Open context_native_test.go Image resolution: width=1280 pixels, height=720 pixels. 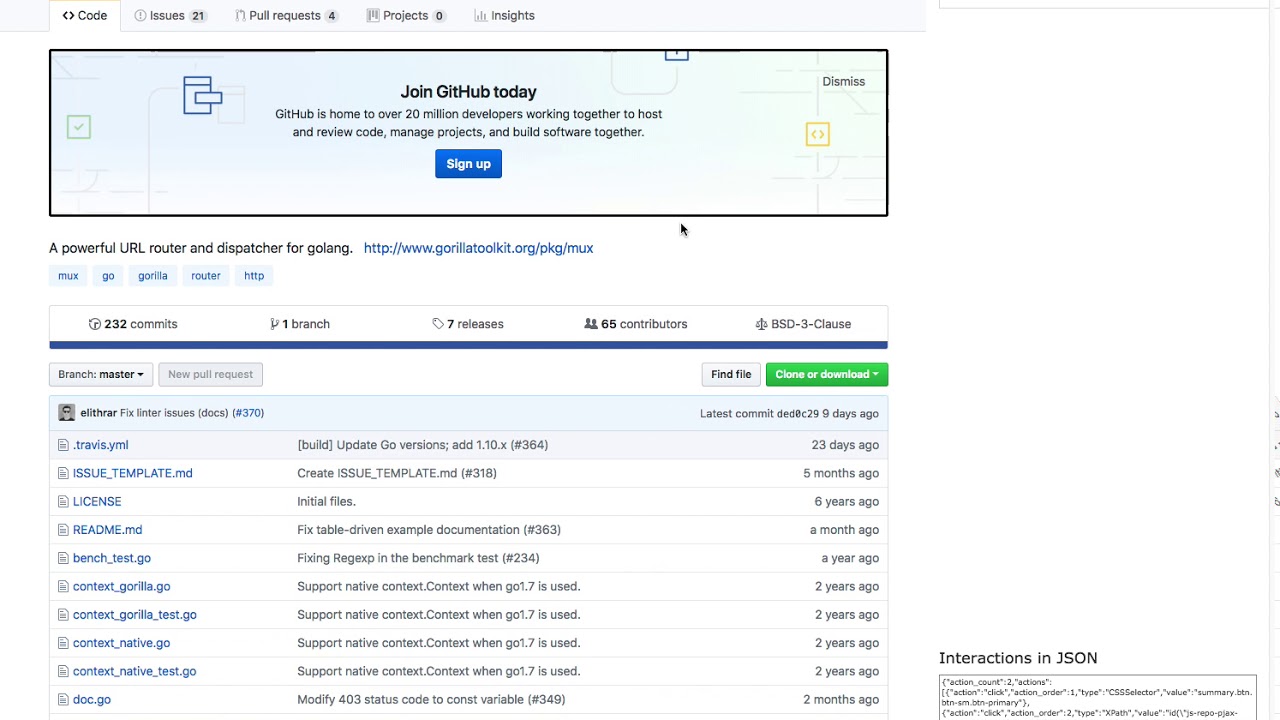click(x=134, y=671)
